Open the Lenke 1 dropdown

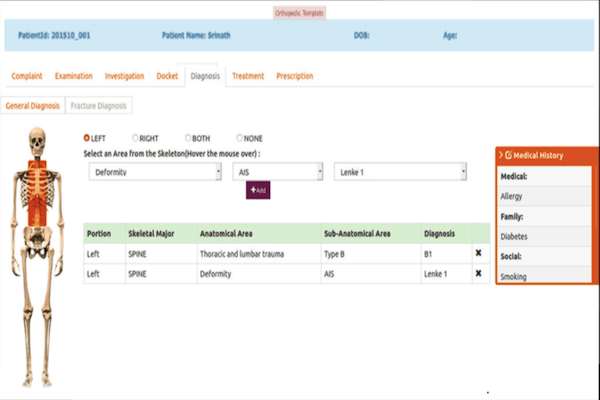tap(400, 172)
